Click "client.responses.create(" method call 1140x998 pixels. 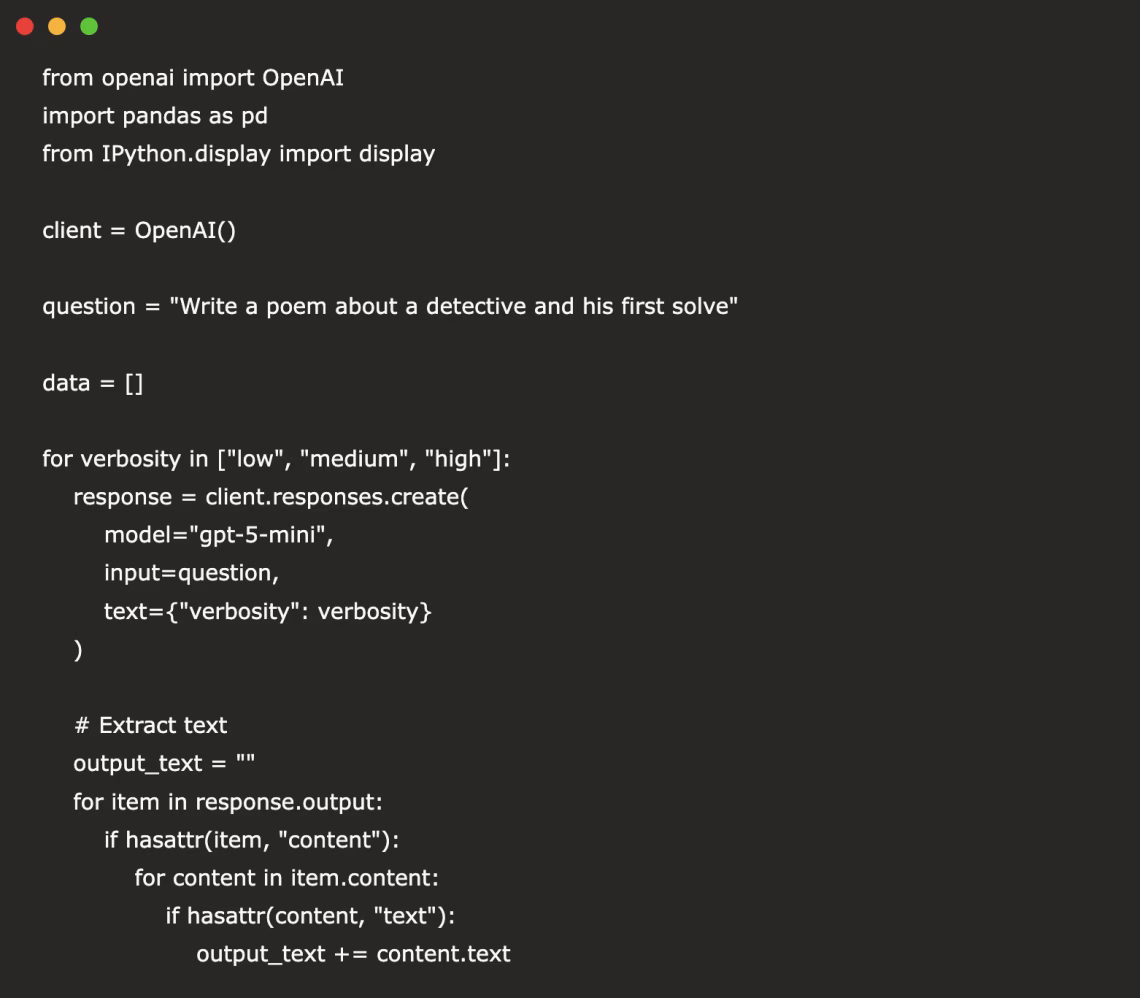[337, 497]
